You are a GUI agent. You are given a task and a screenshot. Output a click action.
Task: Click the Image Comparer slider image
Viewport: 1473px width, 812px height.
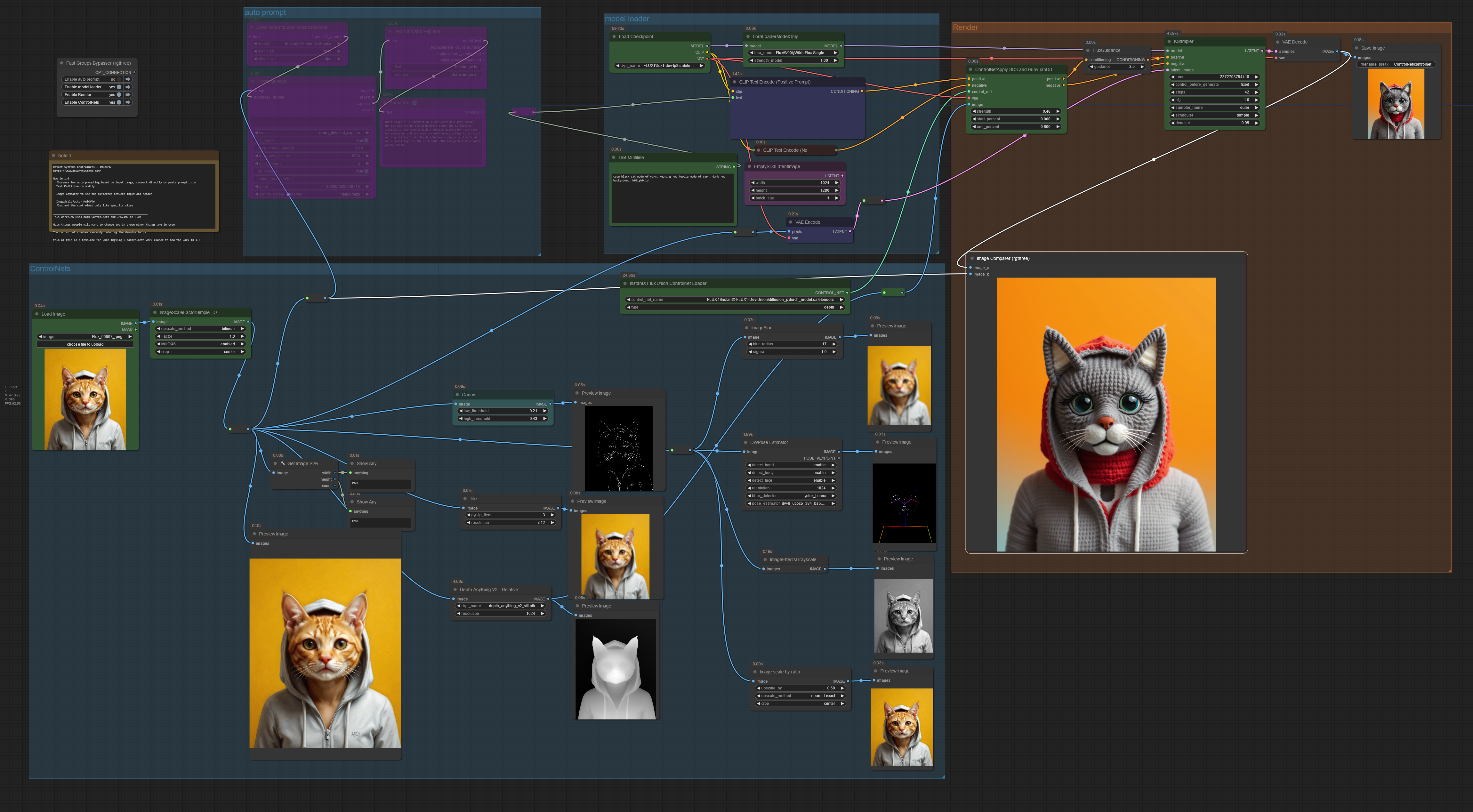[1106, 414]
